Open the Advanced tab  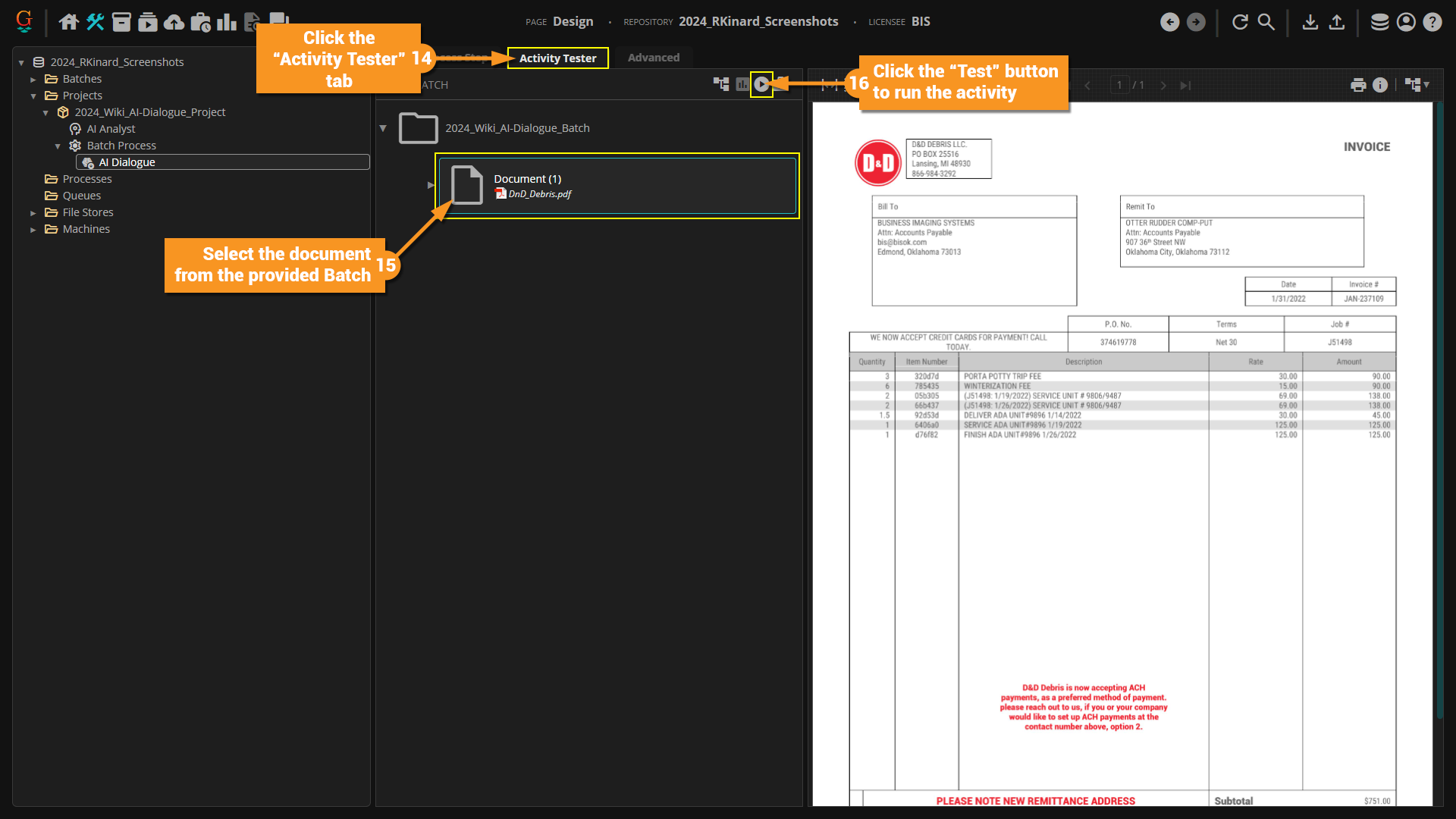653,58
